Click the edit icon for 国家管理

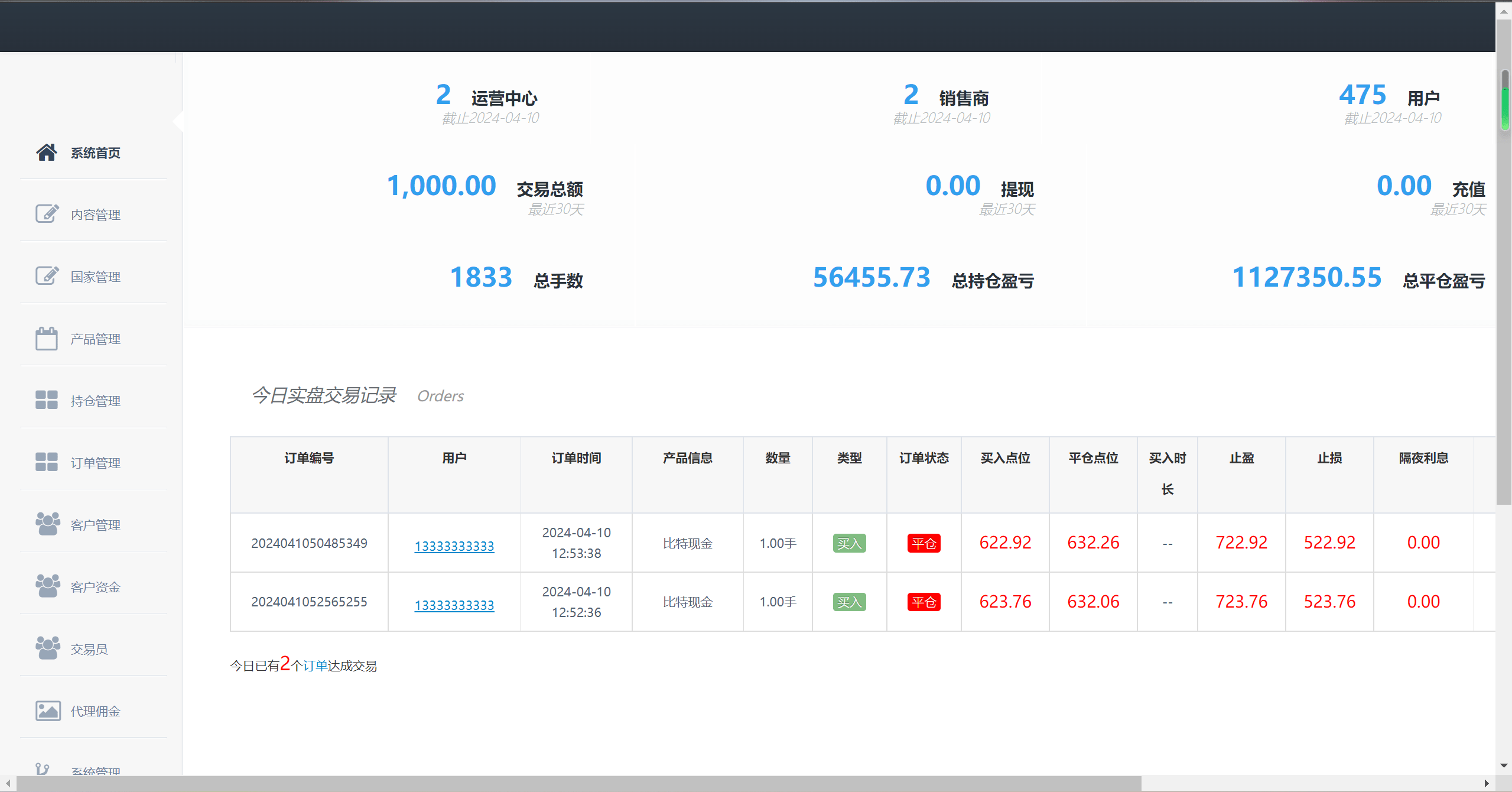pos(47,276)
